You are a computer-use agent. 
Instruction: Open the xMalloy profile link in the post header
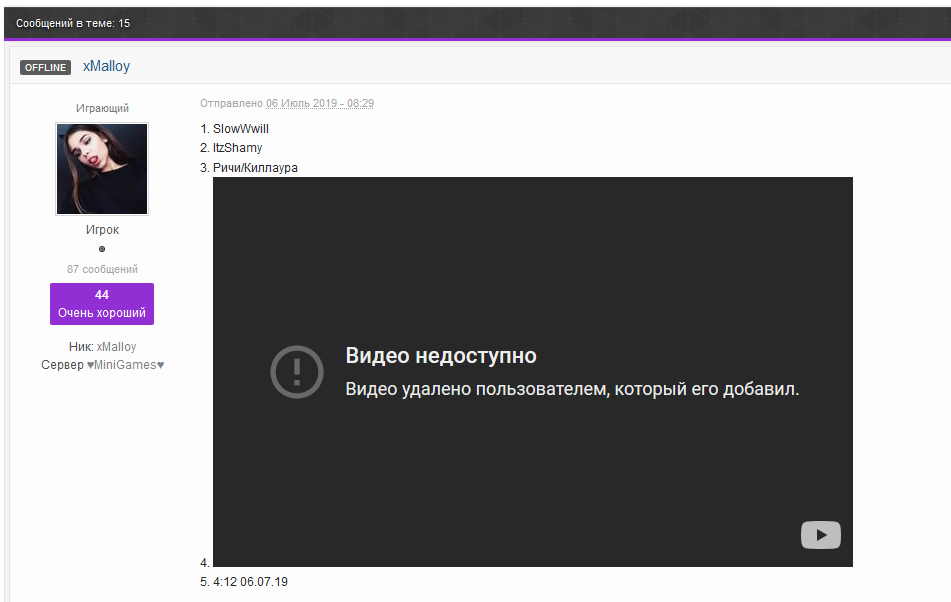(x=106, y=67)
